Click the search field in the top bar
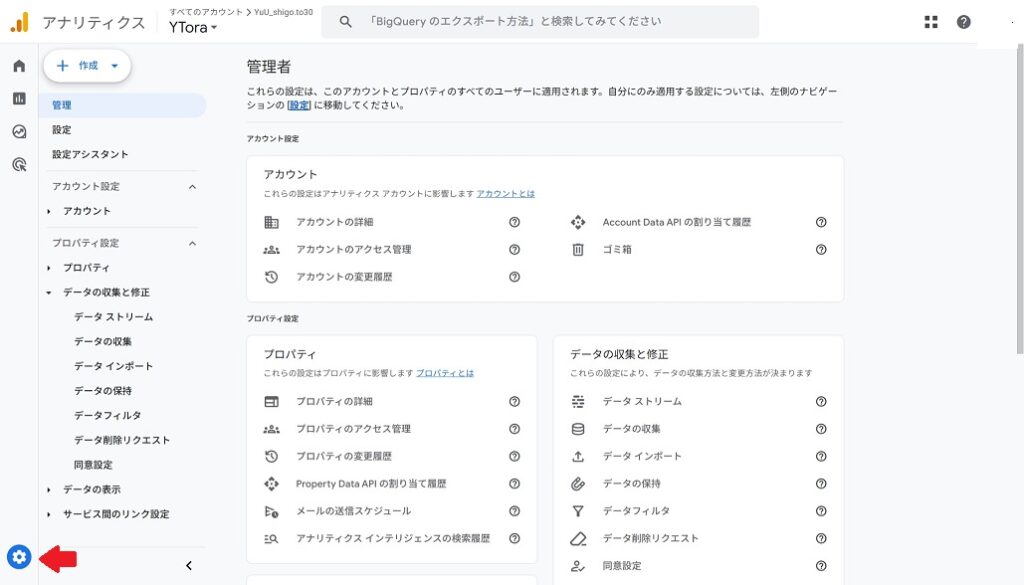This screenshot has width=1024, height=585. tap(540, 22)
